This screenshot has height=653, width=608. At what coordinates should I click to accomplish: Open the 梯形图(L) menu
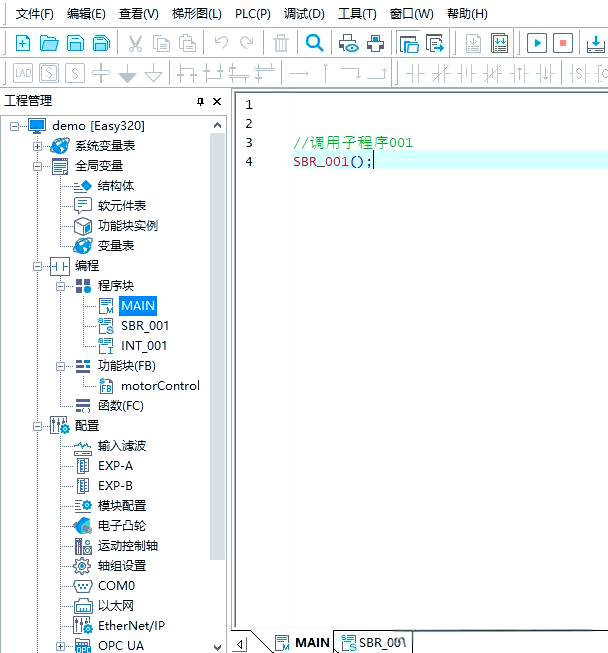click(197, 14)
